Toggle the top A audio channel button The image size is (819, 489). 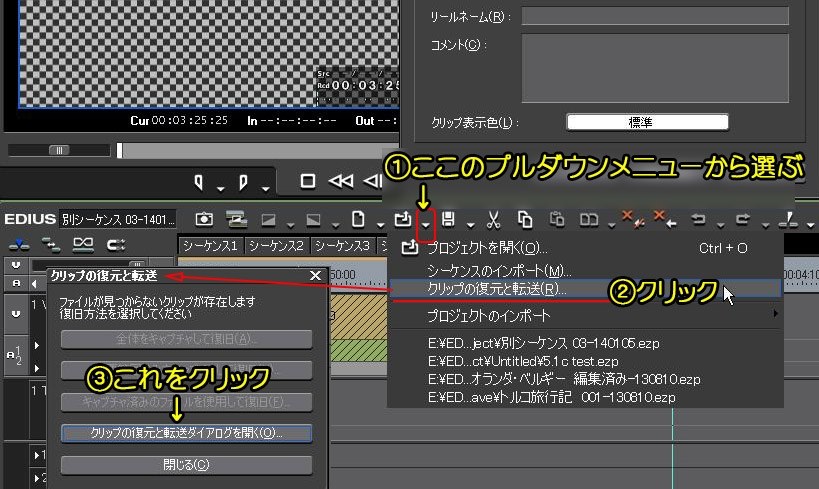tap(16, 283)
